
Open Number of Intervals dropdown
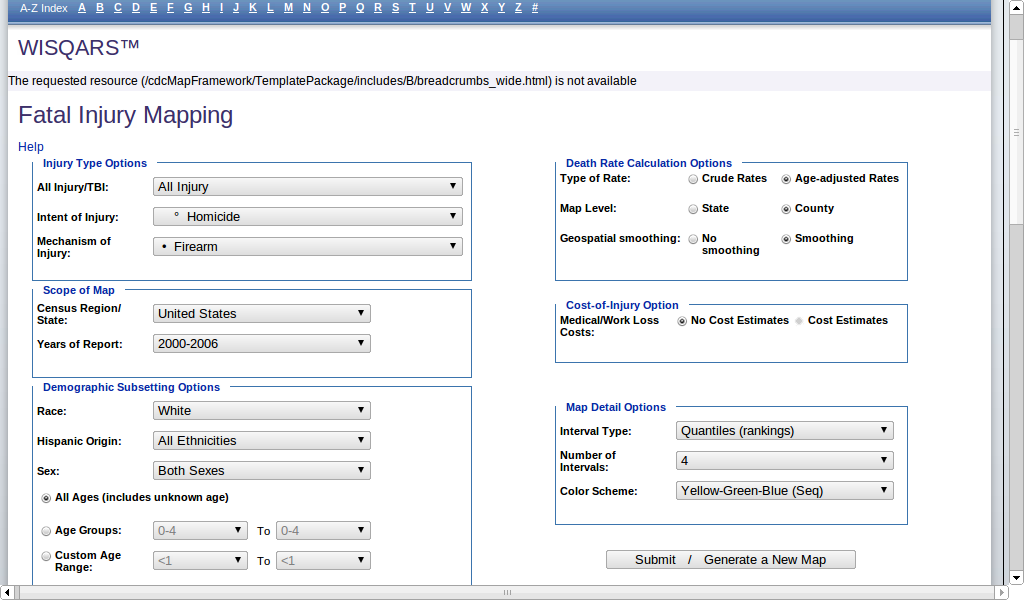783,460
